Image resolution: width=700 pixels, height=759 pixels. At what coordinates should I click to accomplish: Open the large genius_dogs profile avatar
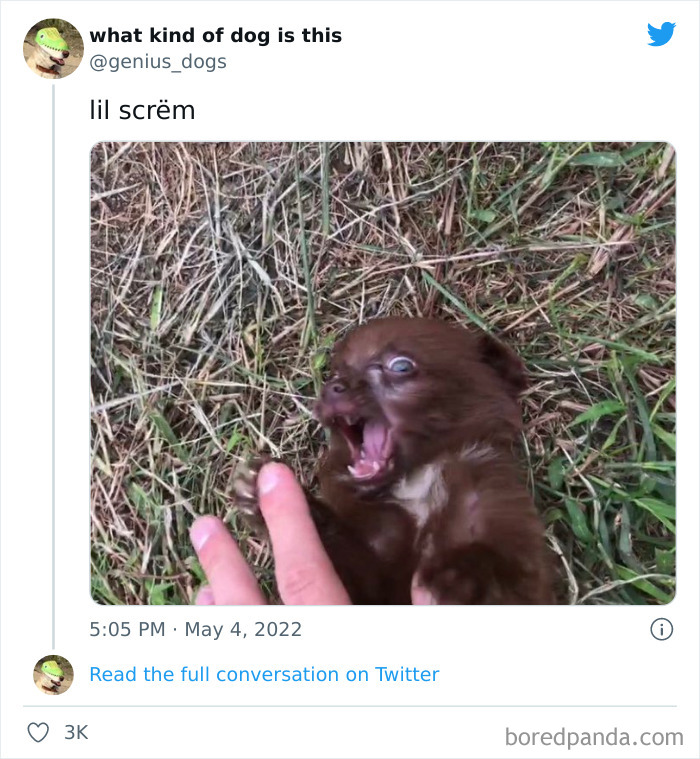point(53,48)
